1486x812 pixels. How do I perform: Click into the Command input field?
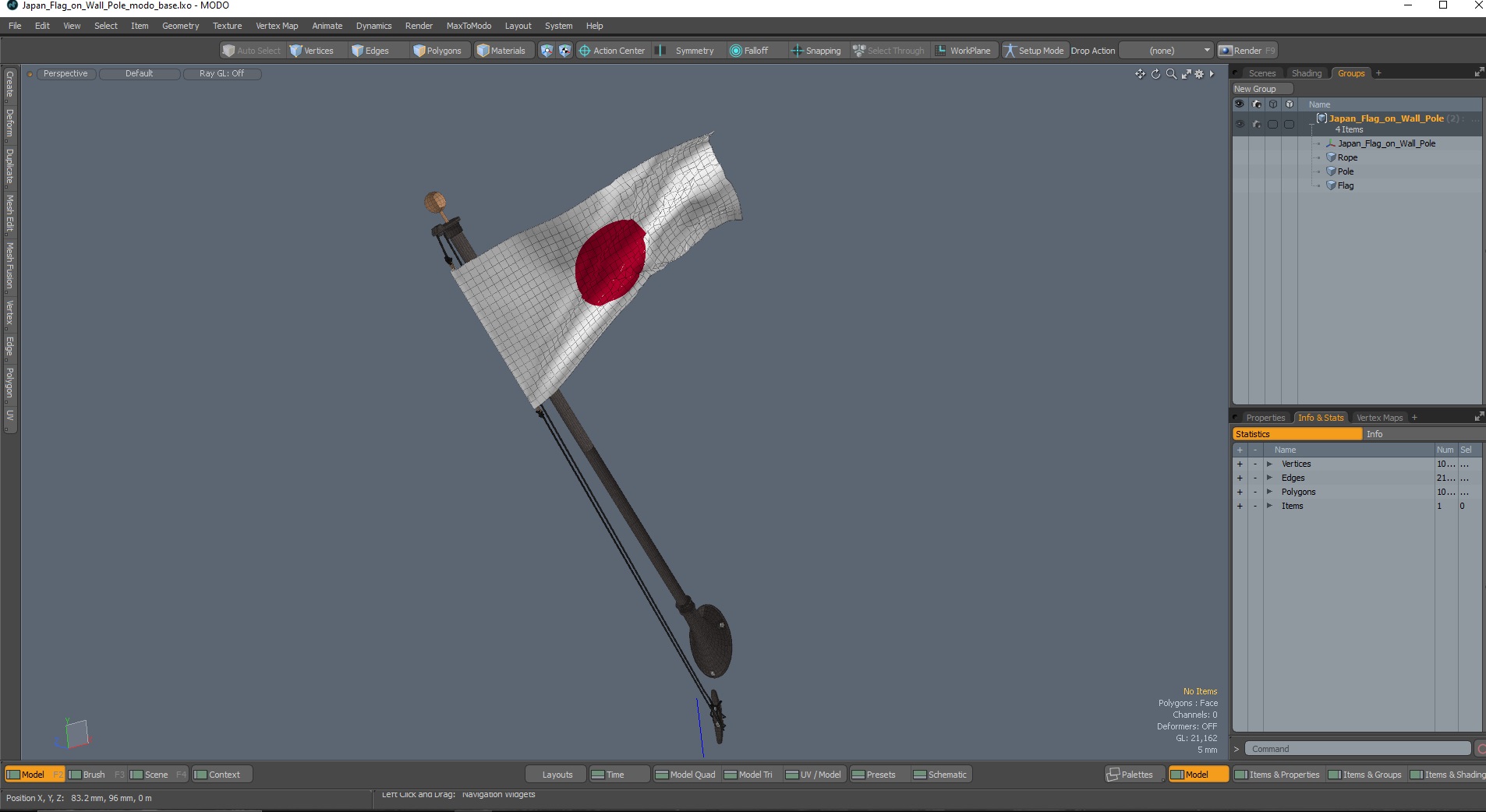tap(1357, 749)
